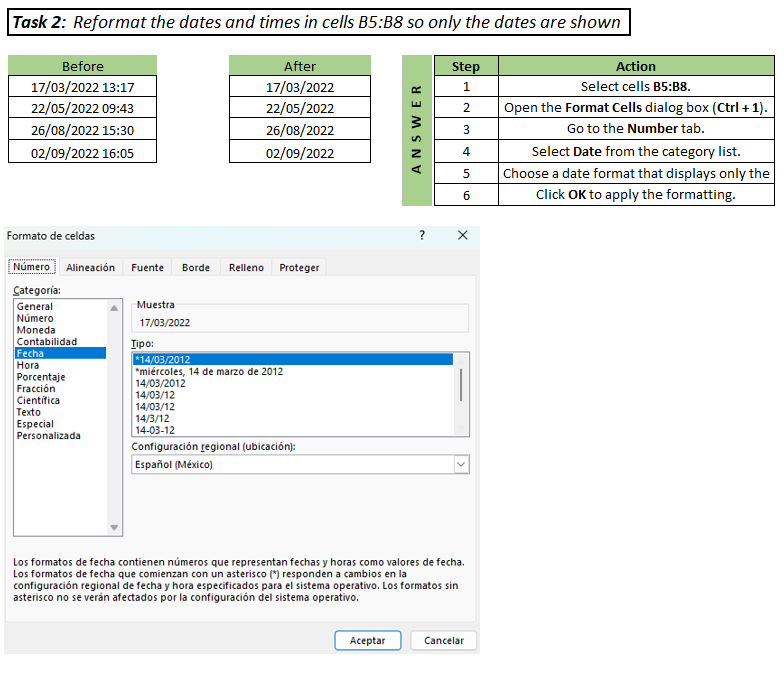Choose 14/03/2012 format without asterisk

coord(293,384)
